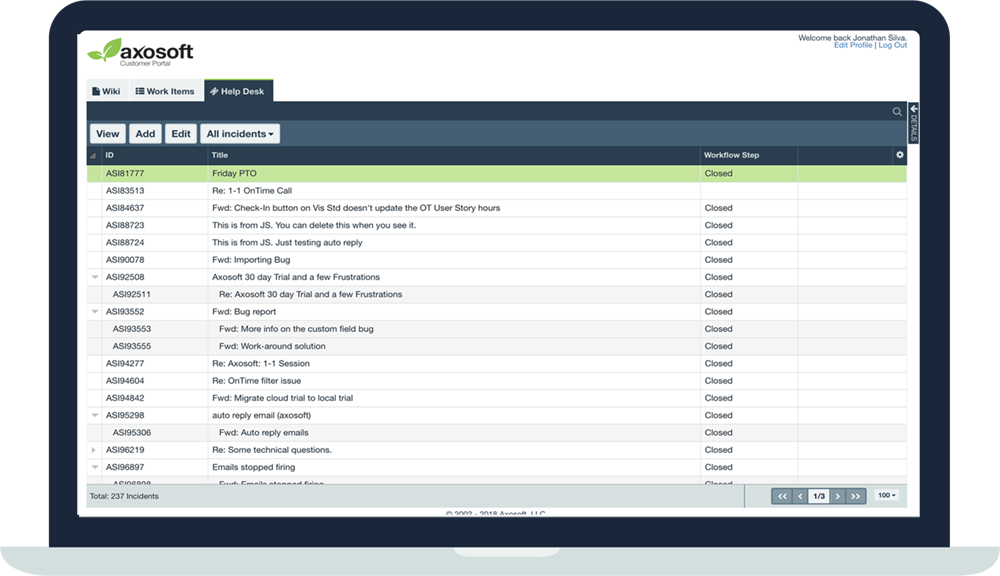Image resolution: width=1000 pixels, height=576 pixels.
Task: Open the 100 page size dropdown
Action: [886, 496]
